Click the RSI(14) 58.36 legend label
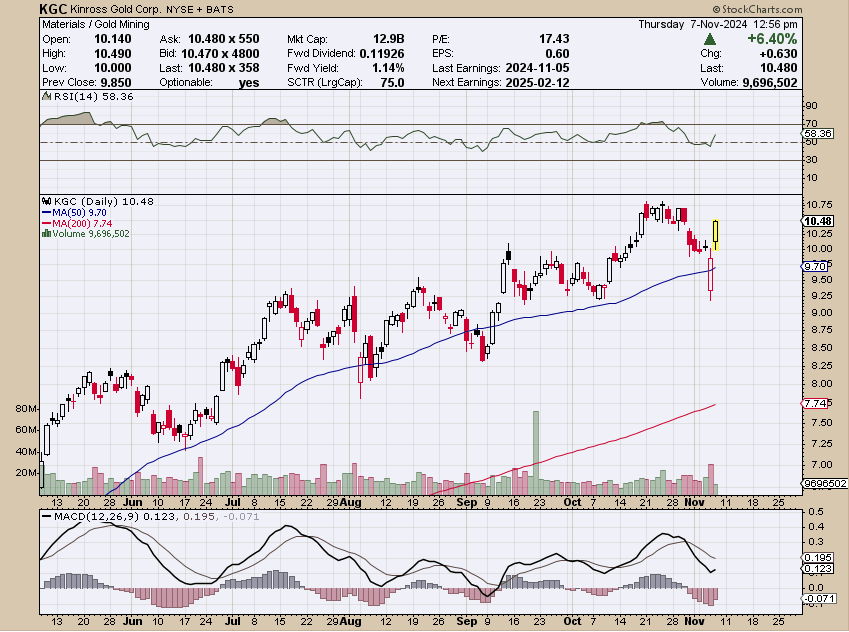 click(x=94, y=96)
